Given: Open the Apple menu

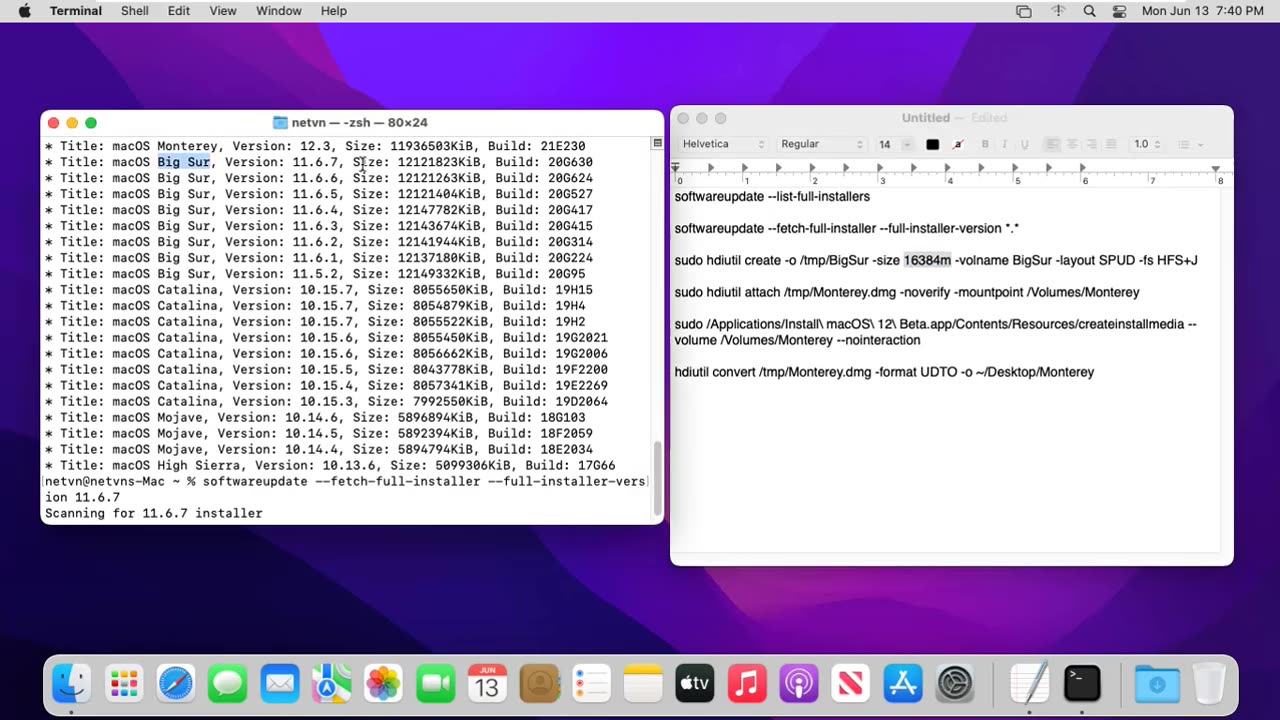Looking at the screenshot, I should (x=24, y=11).
